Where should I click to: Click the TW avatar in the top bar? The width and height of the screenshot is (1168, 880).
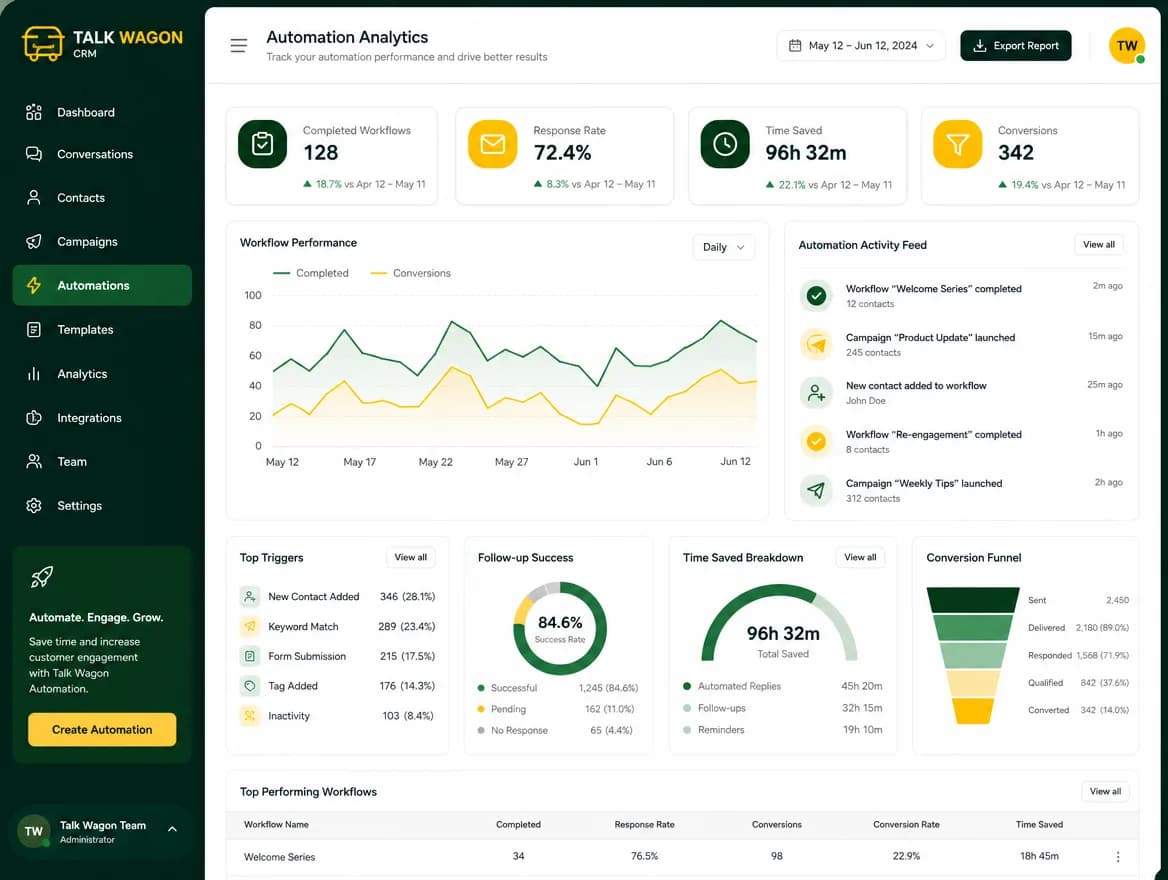[1126, 45]
